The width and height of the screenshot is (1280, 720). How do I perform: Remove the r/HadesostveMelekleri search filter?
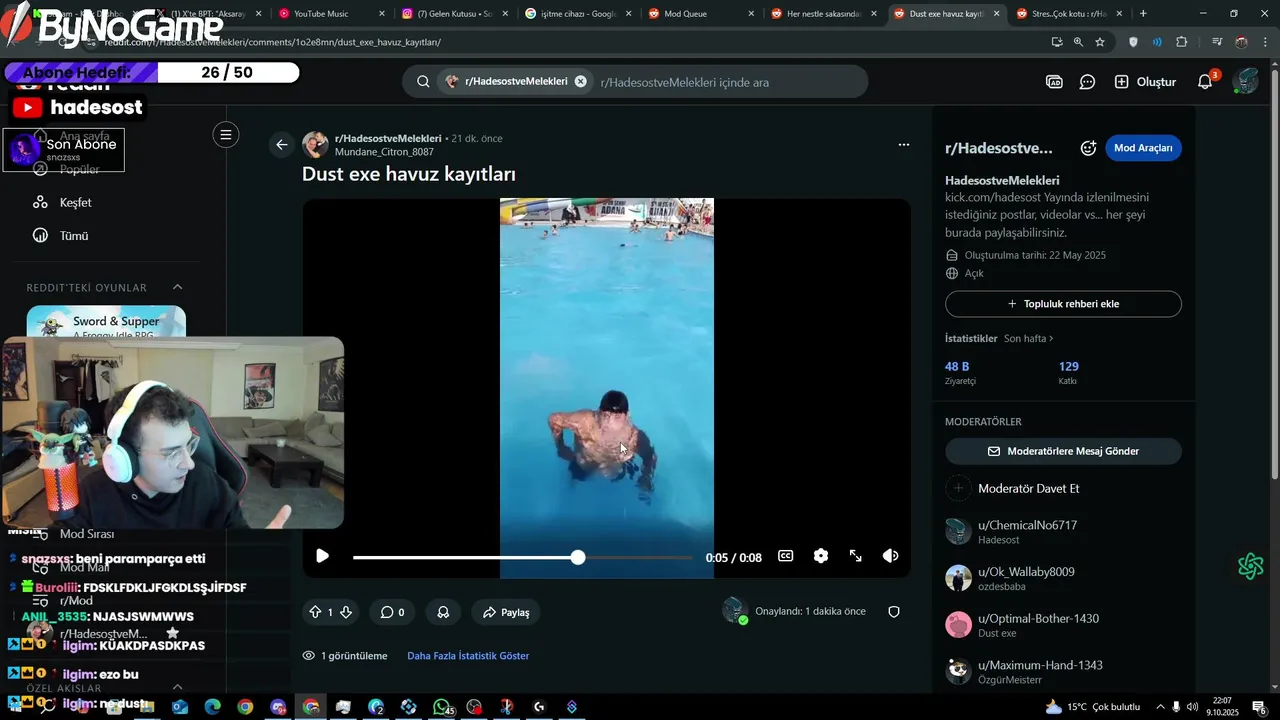[580, 81]
